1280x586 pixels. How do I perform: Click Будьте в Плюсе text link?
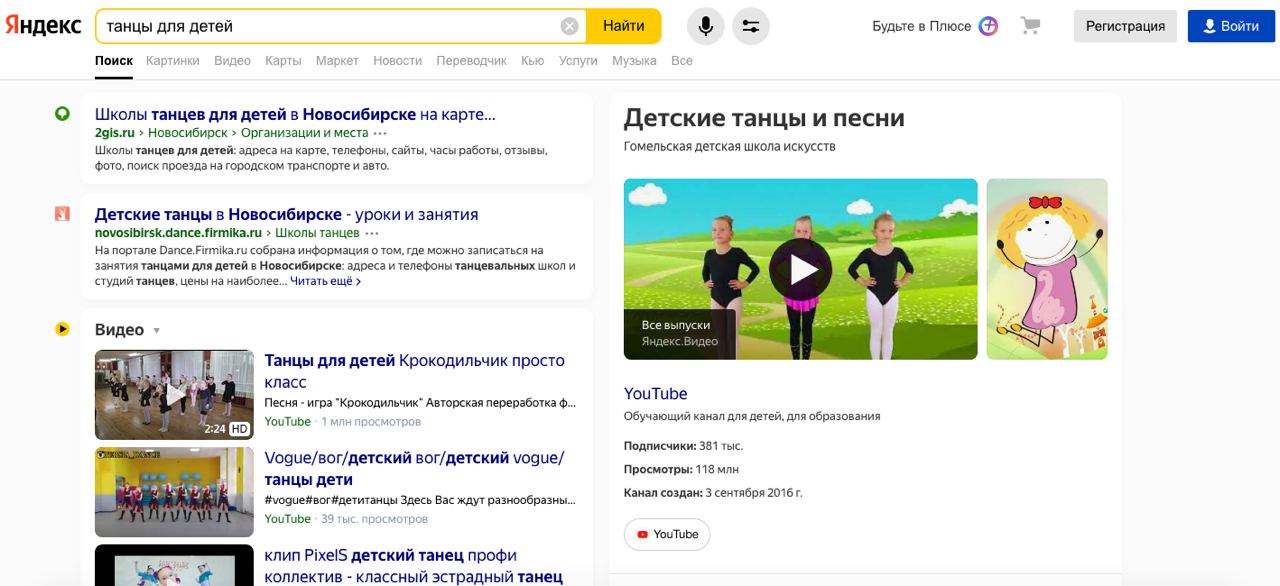[x=922, y=26]
